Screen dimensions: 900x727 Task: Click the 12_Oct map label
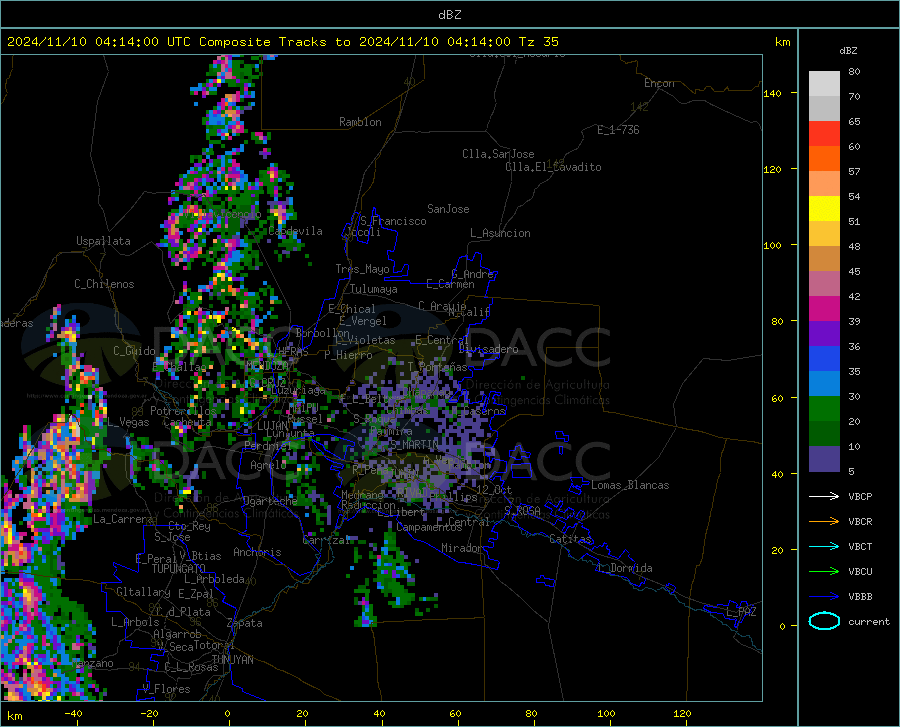494,489
